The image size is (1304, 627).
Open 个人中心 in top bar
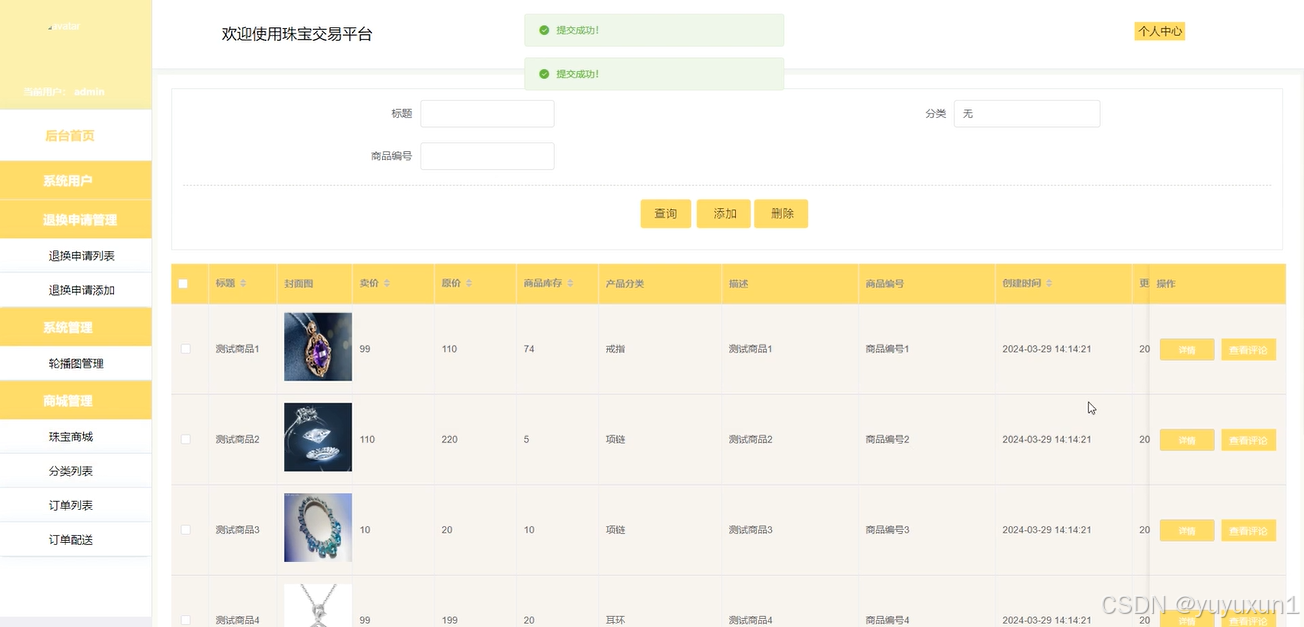1160,32
